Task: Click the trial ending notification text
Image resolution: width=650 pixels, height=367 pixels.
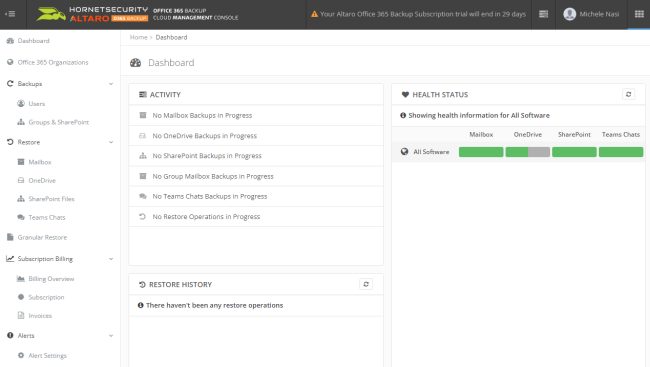Action: coord(423,14)
